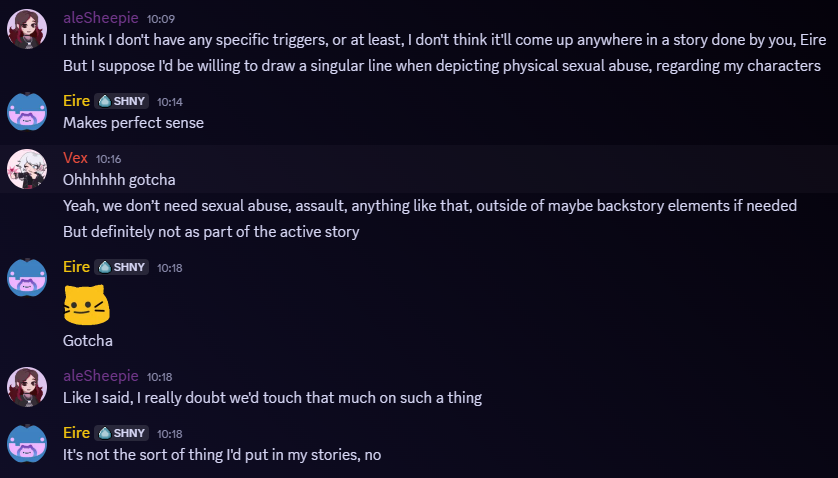Viewport: 838px width, 478px height.
Task: Click the SHNY tag on the last message
Action: pyautogui.click(x=122, y=433)
